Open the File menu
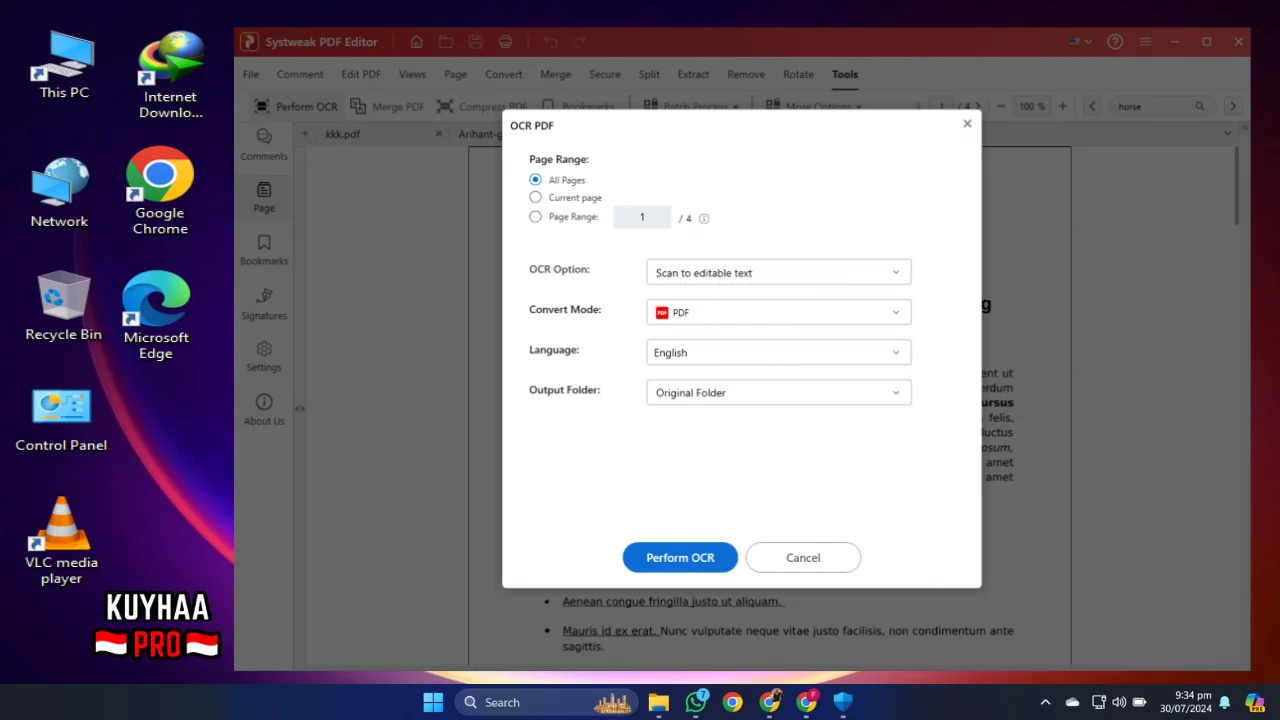Image resolution: width=1280 pixels, height=720 pixels. pos(251,74)
